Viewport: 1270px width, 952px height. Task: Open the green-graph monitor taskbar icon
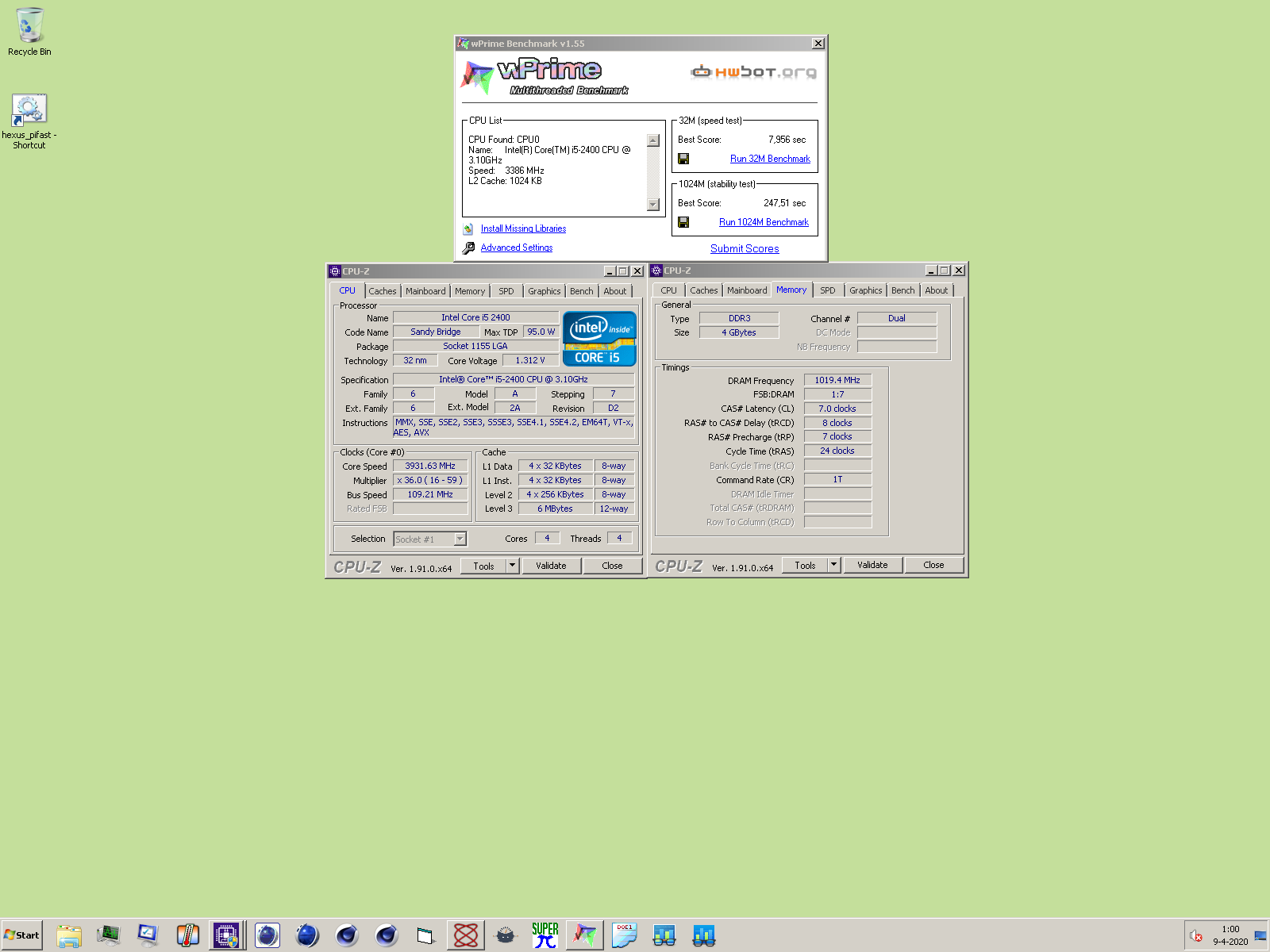click(x=108, y=935)
